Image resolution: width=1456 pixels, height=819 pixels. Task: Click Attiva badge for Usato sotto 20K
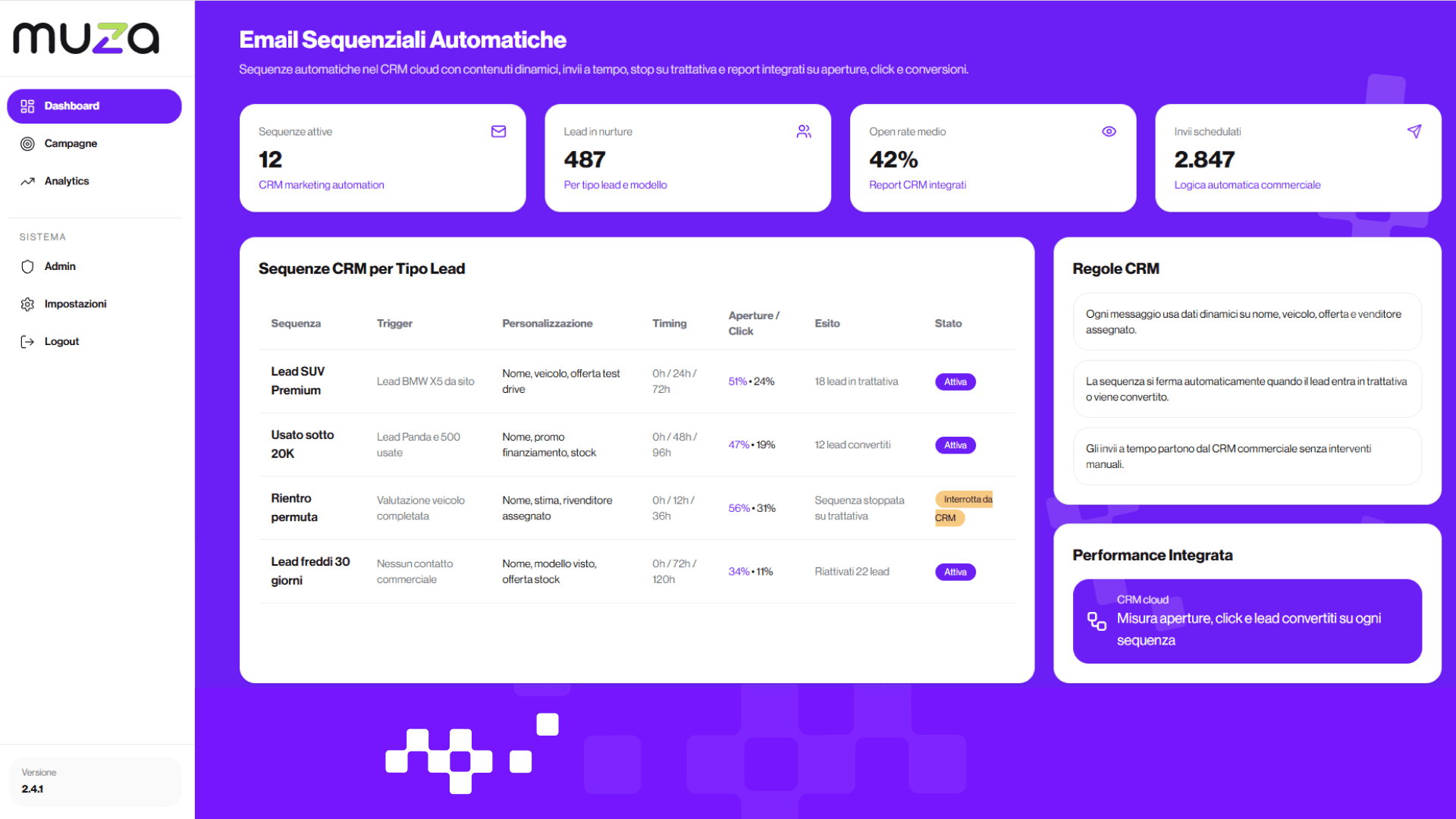pyautogui.click(x=955, y=446)
